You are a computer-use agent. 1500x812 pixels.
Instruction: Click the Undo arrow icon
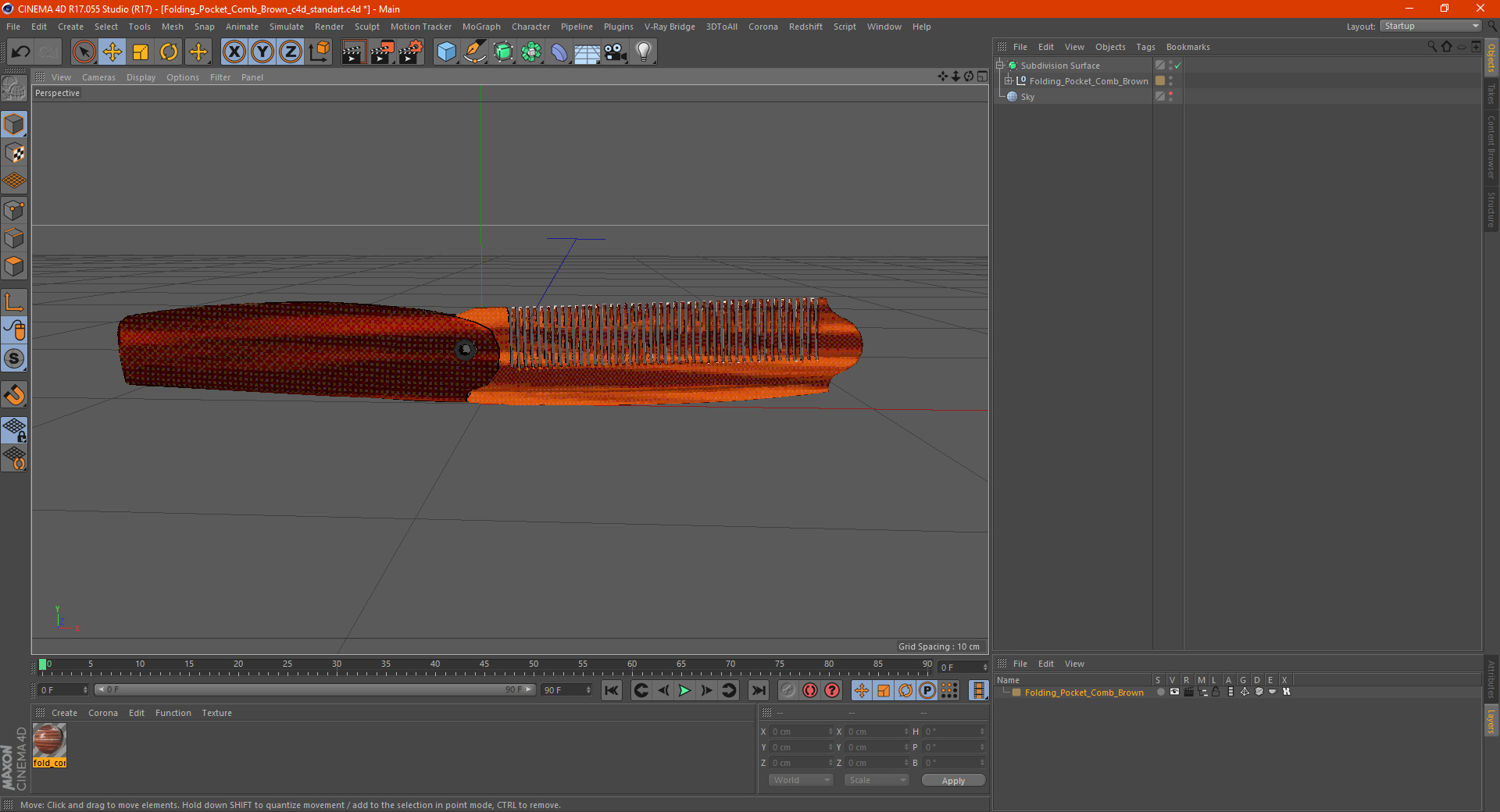(x=20, y=52)
